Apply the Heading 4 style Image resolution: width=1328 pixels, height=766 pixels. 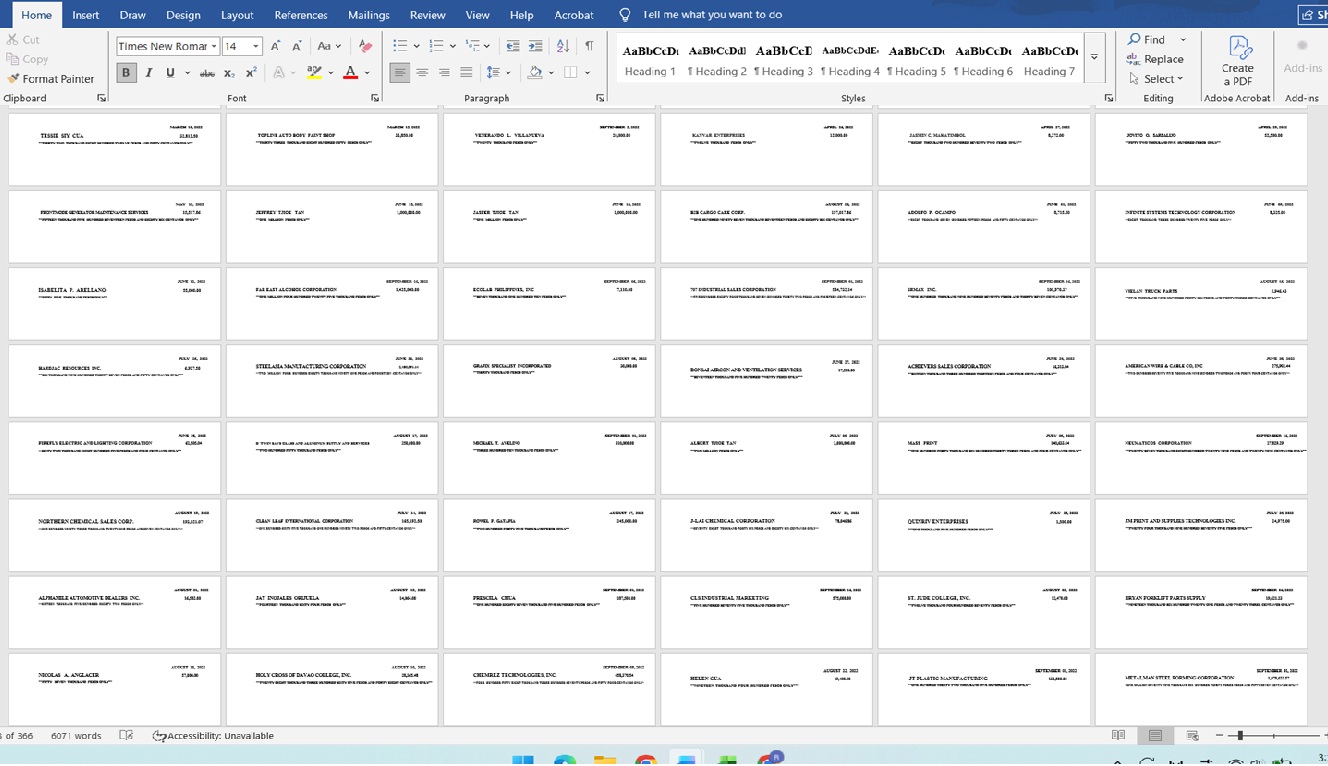850,60
